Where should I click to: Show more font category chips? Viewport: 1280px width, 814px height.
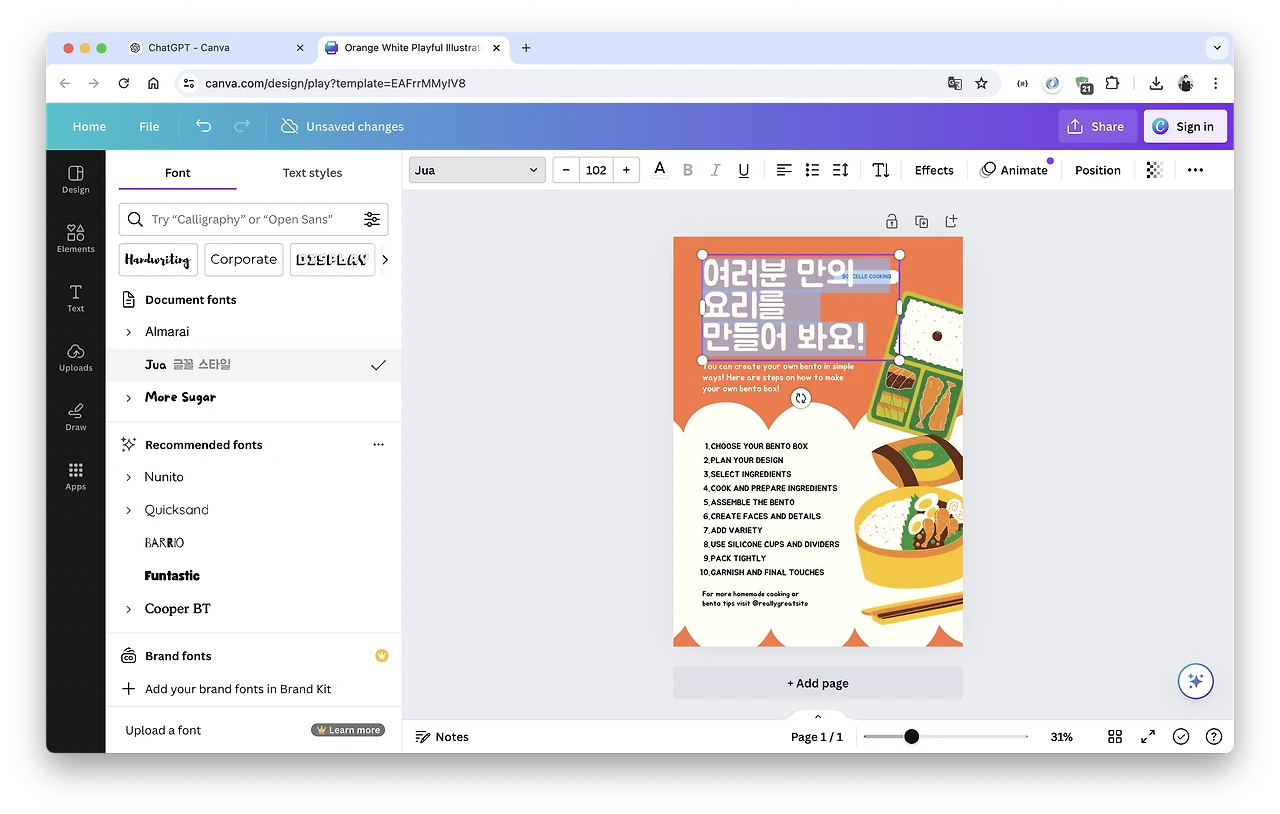pyautogui.click(x=385, y=260)
